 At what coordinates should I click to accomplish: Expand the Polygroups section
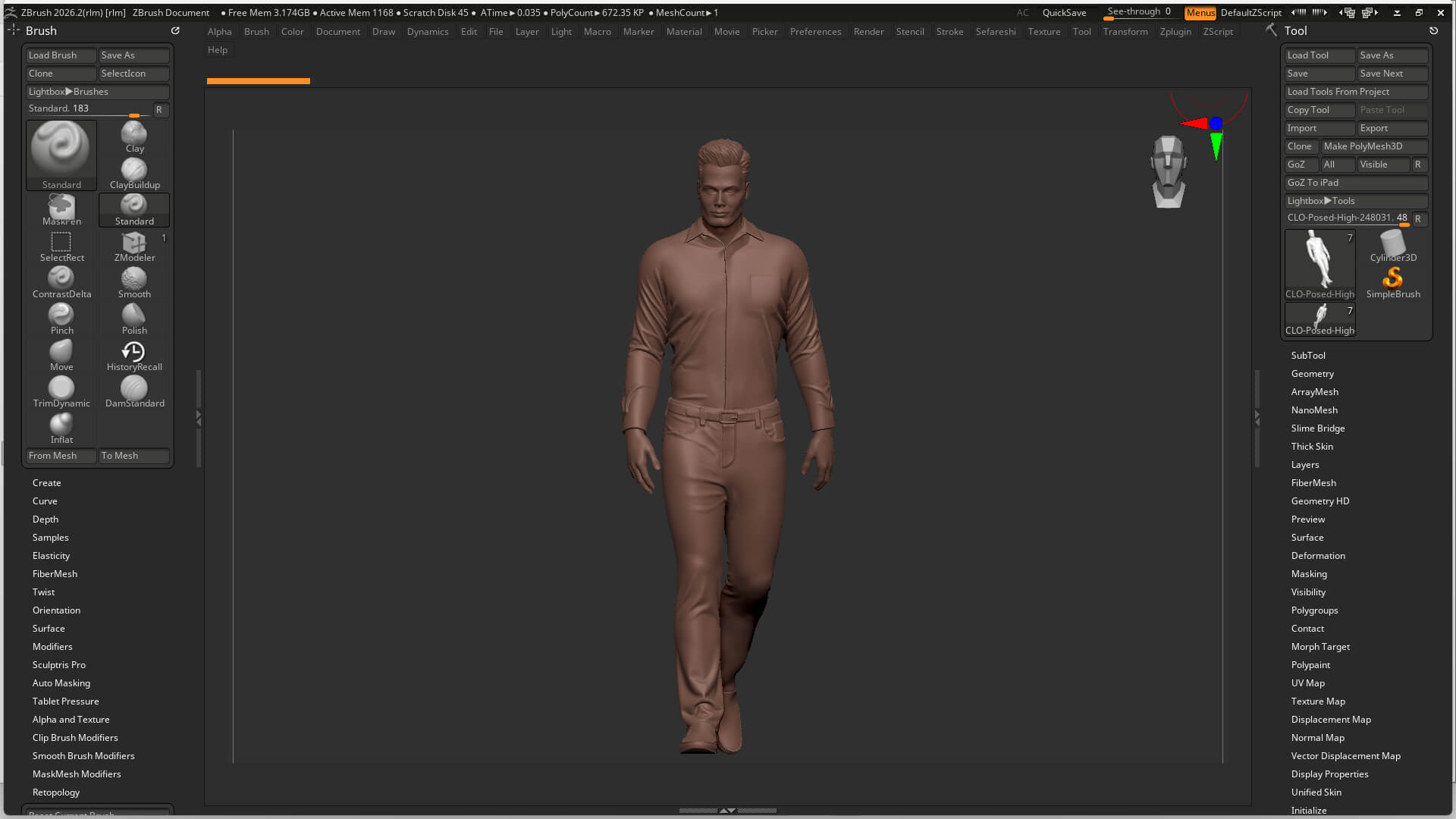1314,610
